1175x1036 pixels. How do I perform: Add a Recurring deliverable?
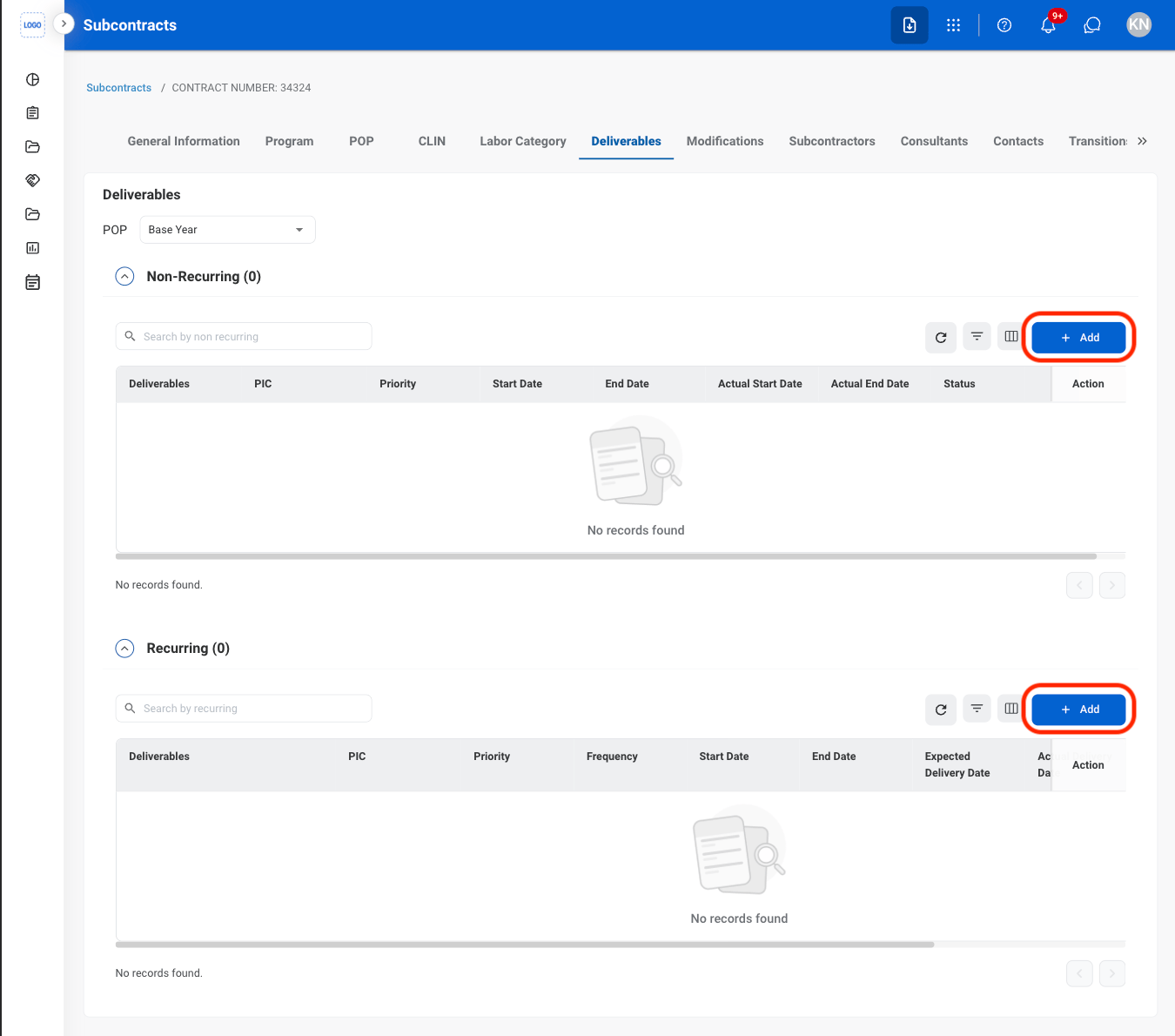click(1078, 710)
